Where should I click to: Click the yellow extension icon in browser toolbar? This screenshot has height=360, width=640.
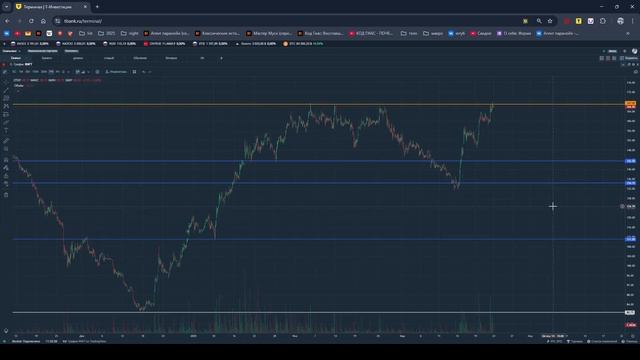(x=578, y=21)
